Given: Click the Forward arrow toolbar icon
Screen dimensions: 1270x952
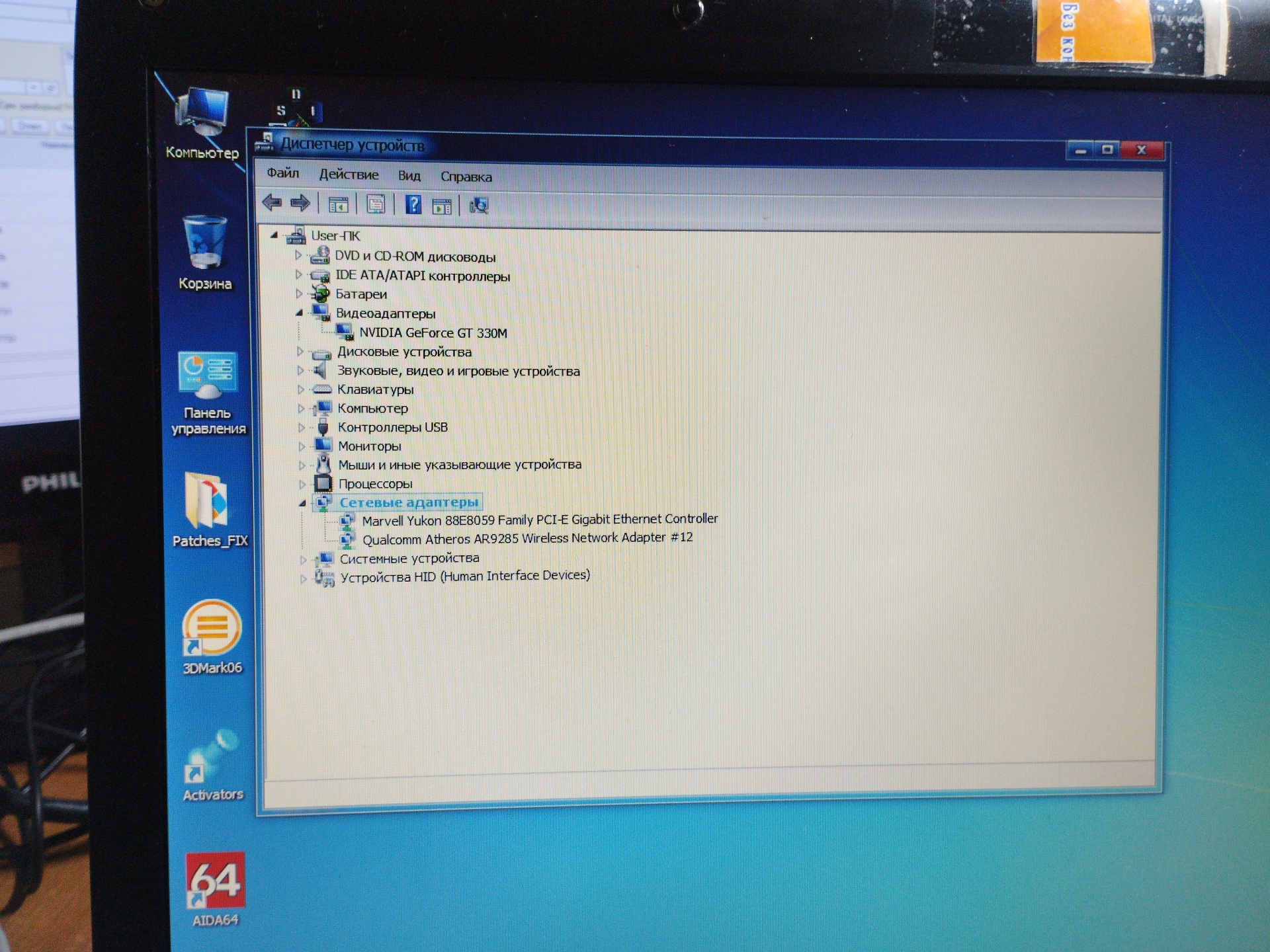Looking at the screenshot, I should [x=300, y=203].
